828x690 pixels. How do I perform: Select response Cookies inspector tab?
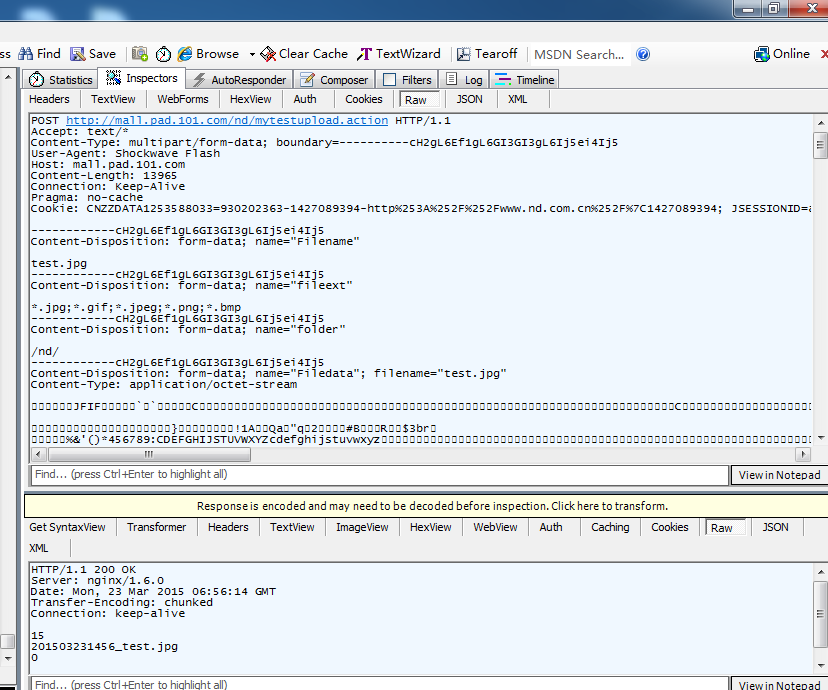coord(670,527)
